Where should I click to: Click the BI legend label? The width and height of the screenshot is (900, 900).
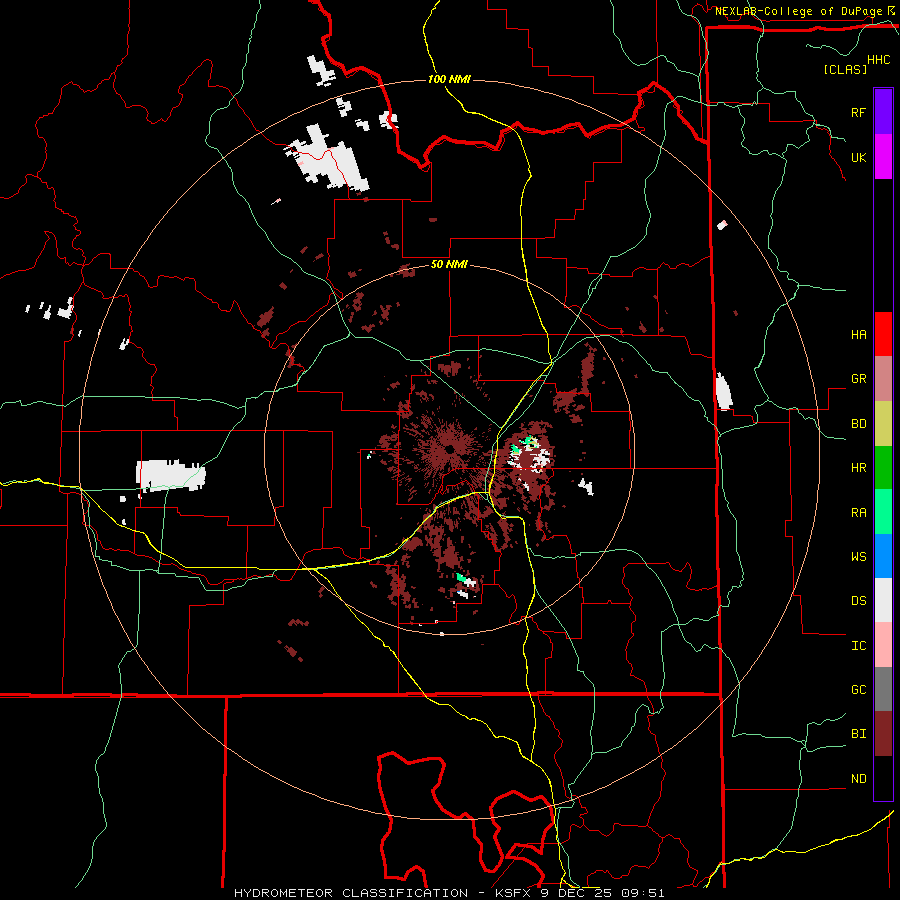click(858, 734)
